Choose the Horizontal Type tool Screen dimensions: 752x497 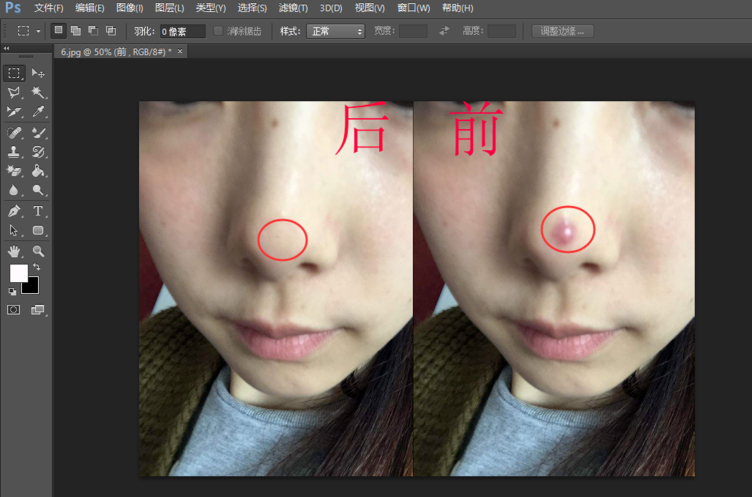click(38, 211)
